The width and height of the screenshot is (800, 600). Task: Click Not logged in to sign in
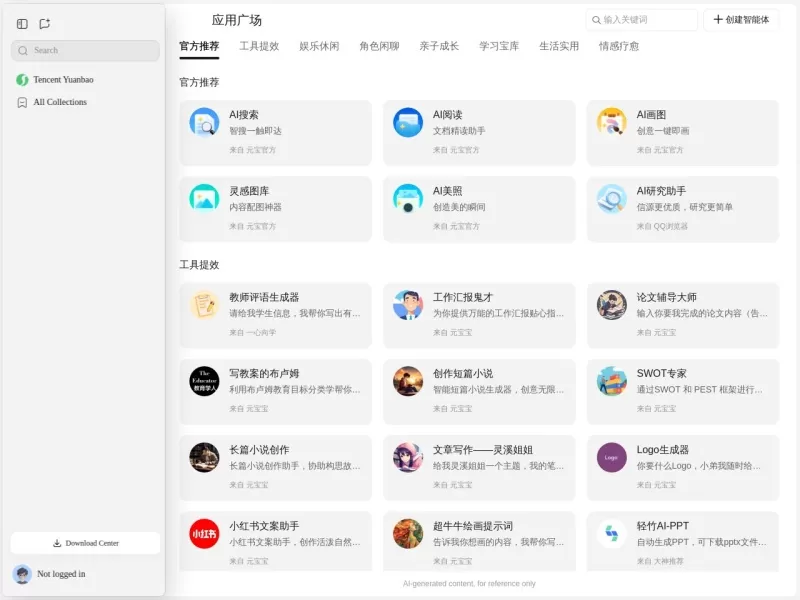pyautogui.click(x=60, y=574)
